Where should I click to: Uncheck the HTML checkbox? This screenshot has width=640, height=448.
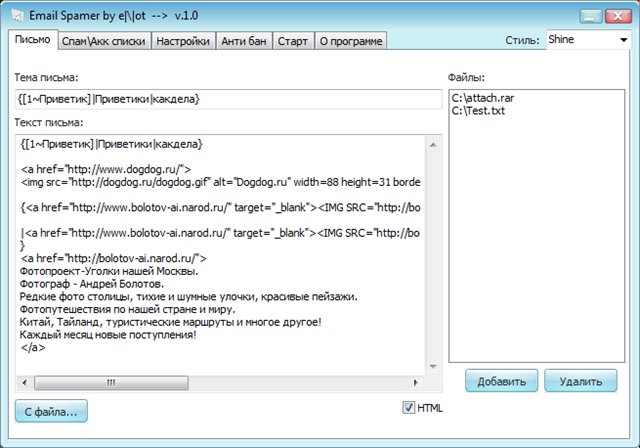[409, 407]
